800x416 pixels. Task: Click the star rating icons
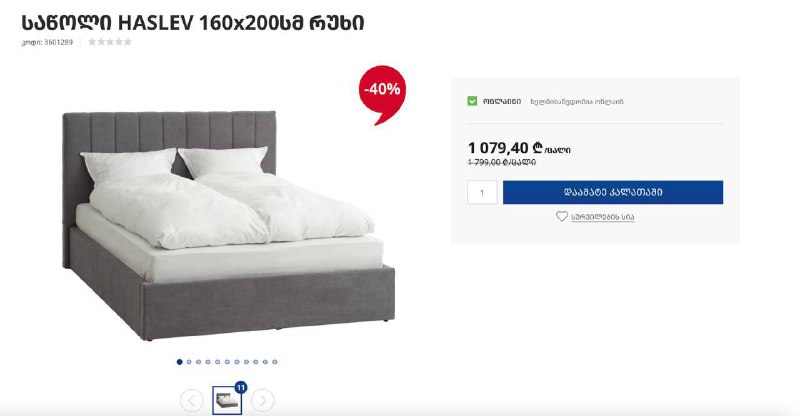point(110,42)
